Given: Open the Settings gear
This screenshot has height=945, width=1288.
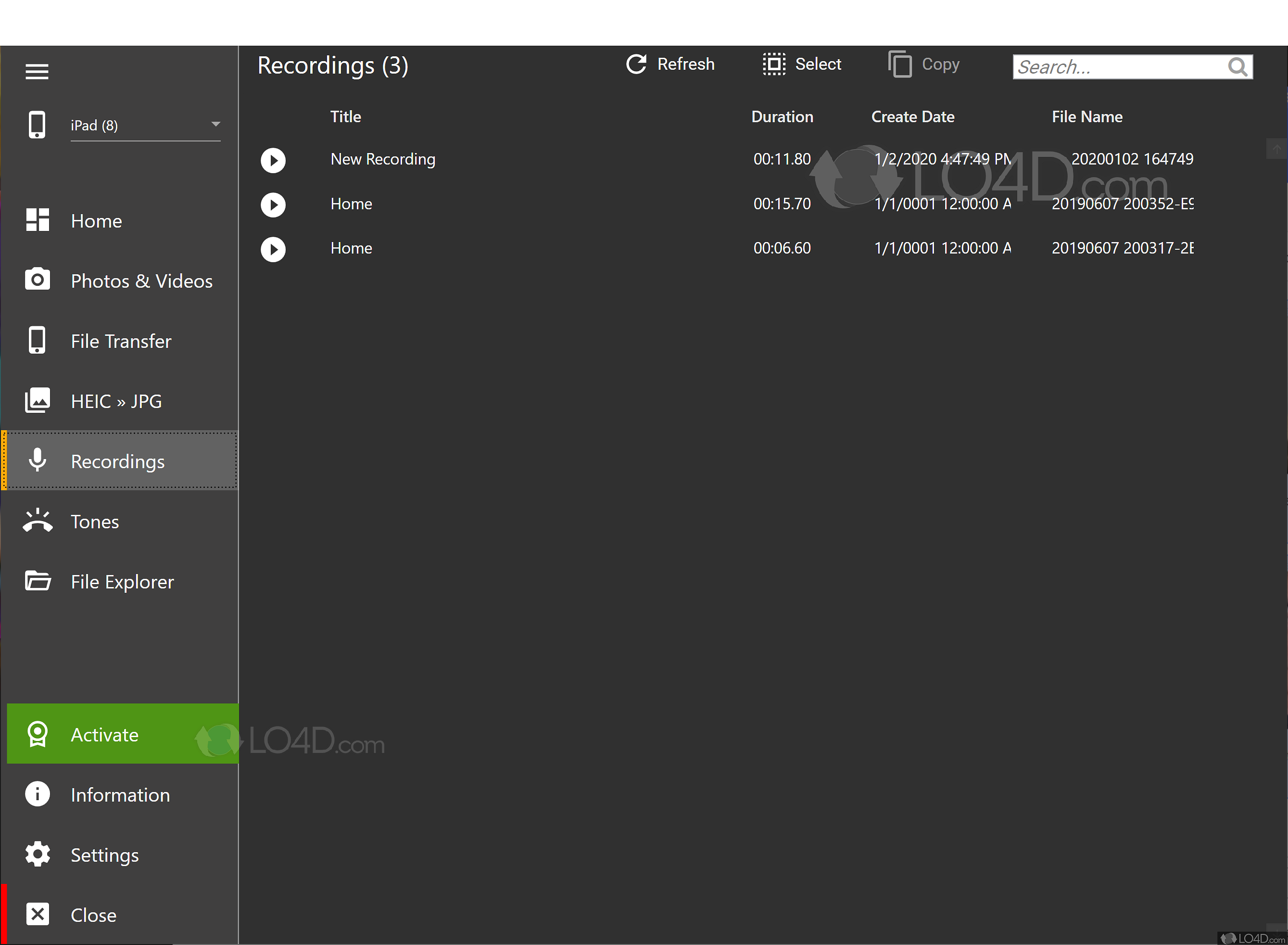Looking at the screenshot, I should (x=105, y=855).
